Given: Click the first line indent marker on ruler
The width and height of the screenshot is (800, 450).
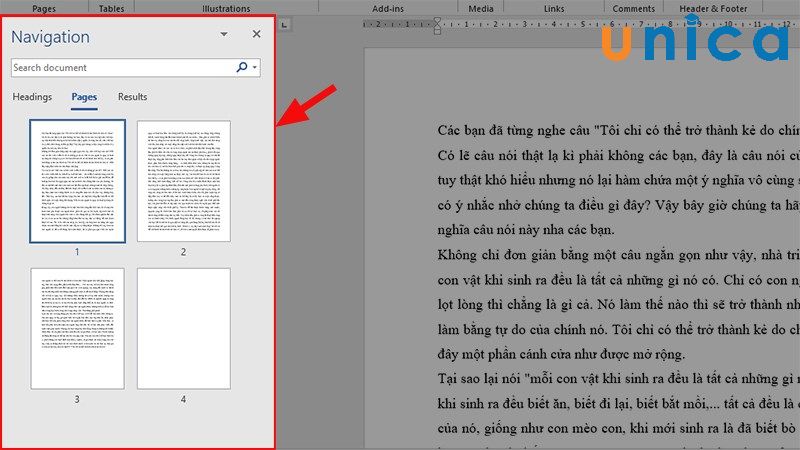Looking at the screenshot, I should (439, 21).
